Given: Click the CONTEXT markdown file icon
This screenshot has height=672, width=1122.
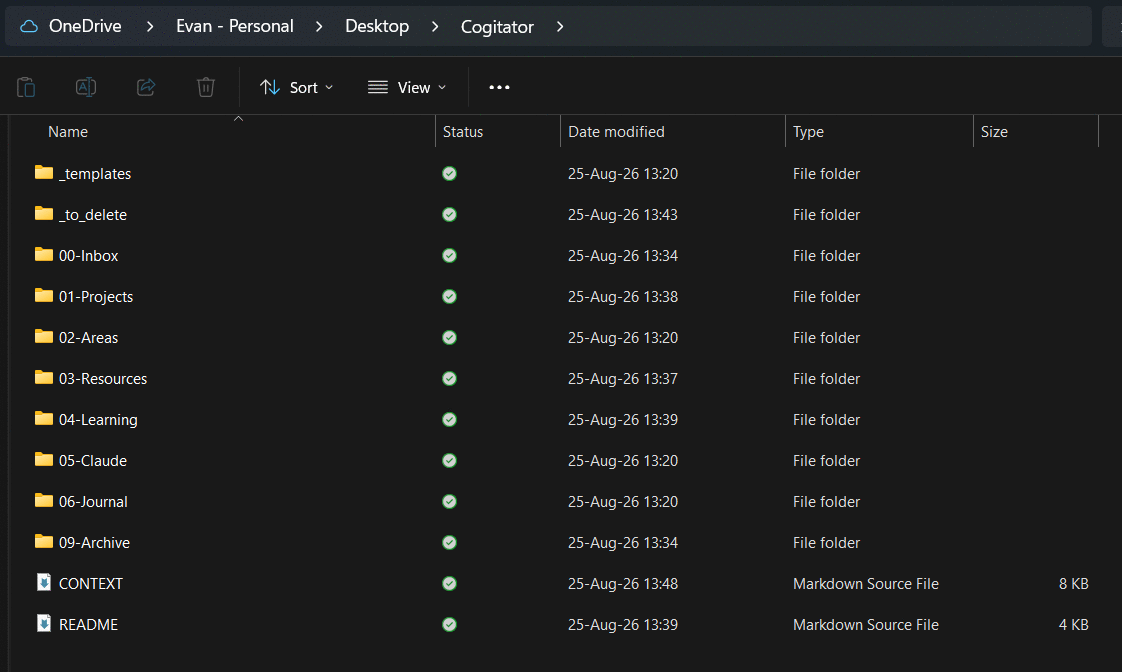Looking at the screenshot, I should (x=44, y=583).
